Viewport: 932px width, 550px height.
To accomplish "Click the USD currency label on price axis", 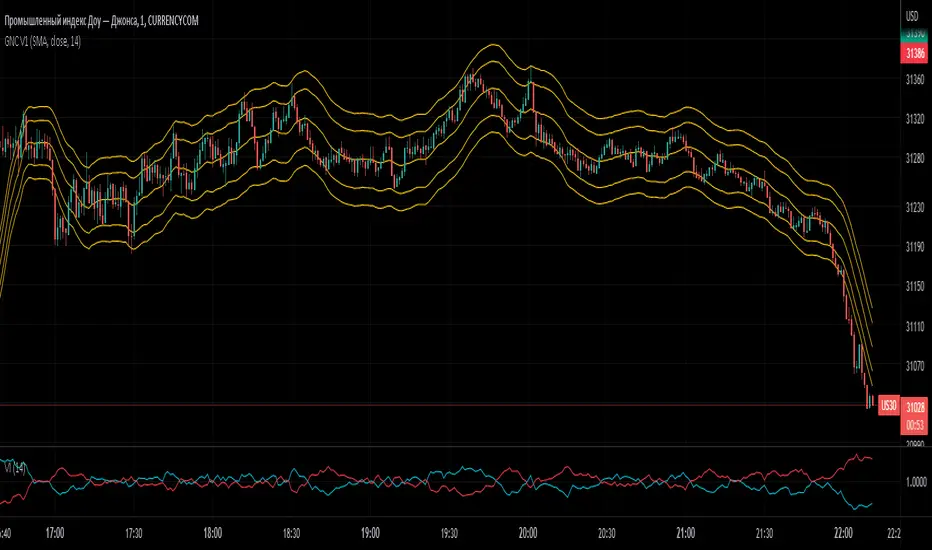I will coord(912,17).
